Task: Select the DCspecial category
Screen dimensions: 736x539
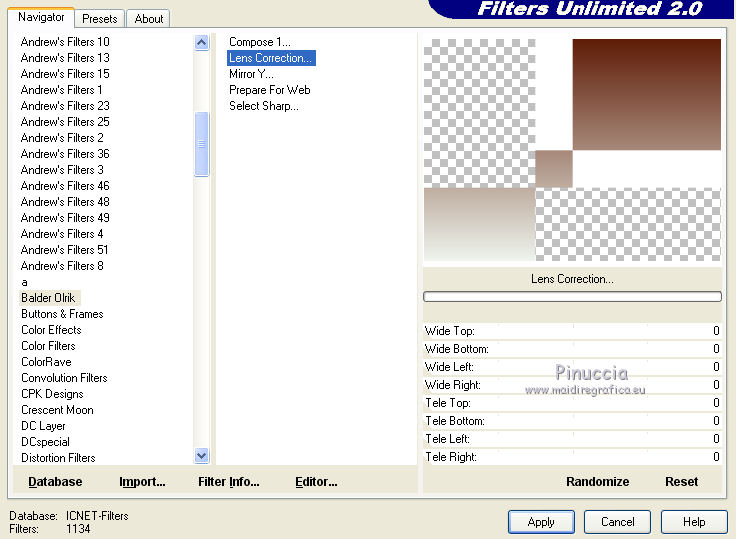Action: tap(45, 442)
